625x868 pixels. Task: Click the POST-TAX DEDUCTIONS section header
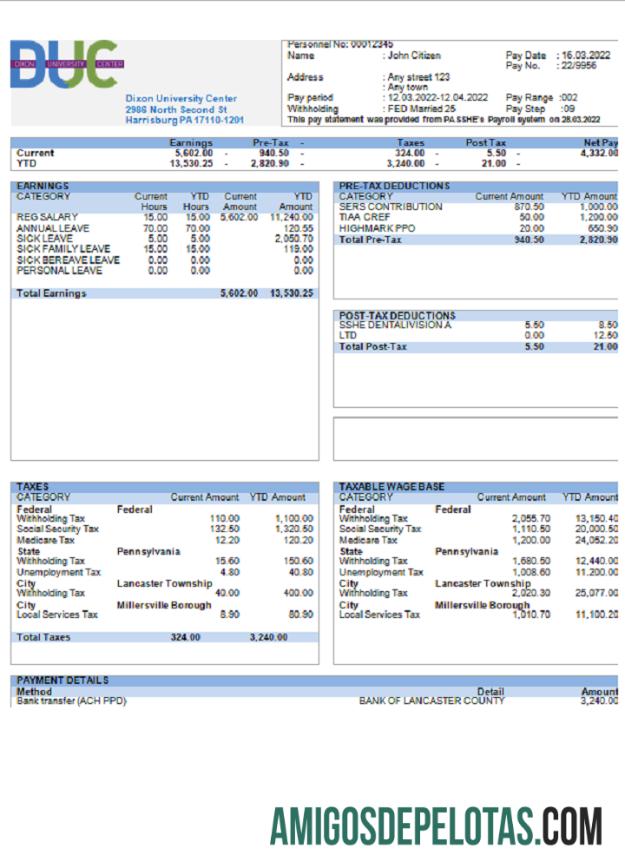tap(397, 315)
